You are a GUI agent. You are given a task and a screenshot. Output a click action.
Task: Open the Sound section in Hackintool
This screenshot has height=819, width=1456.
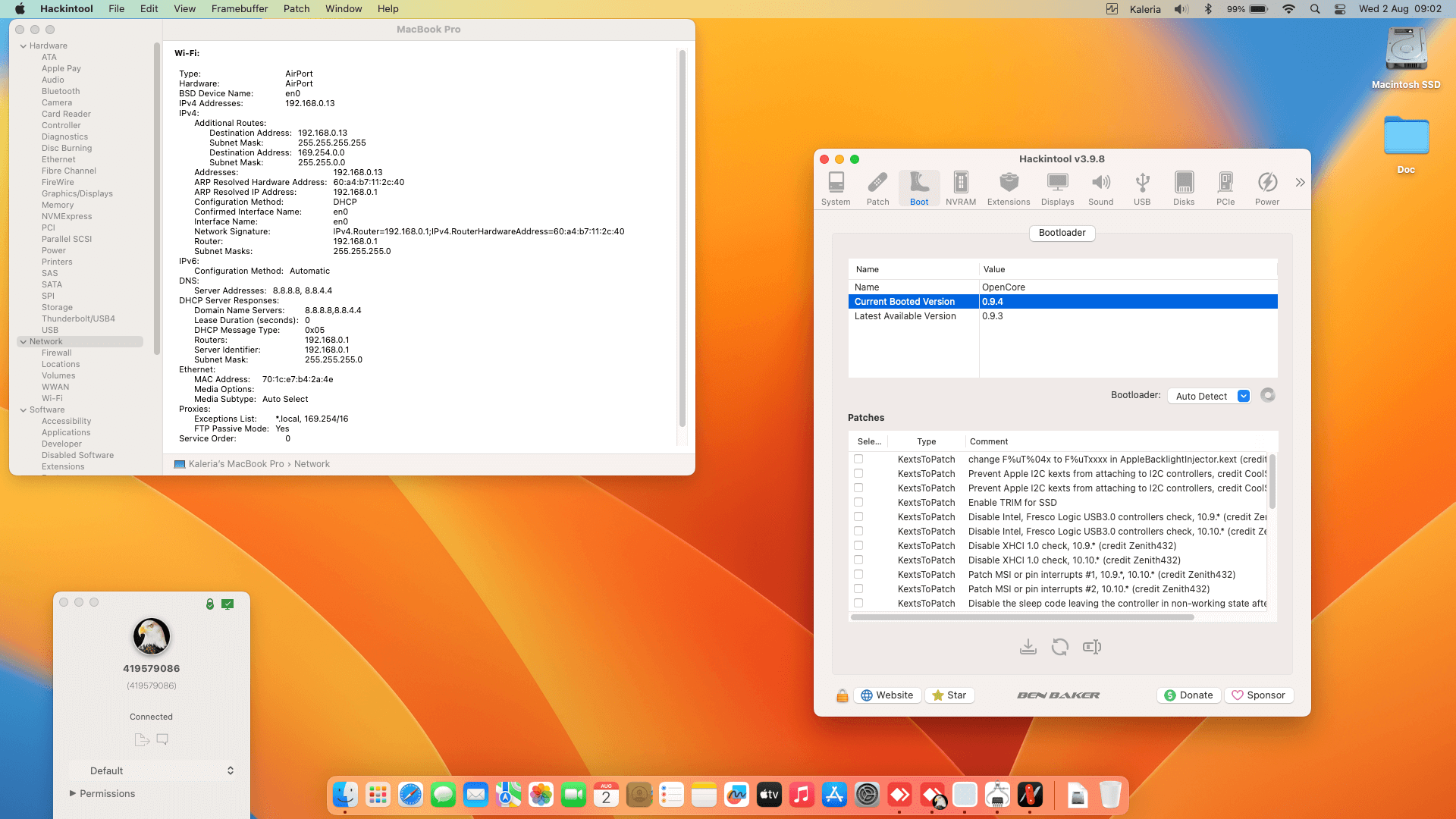coord(1101,187)
